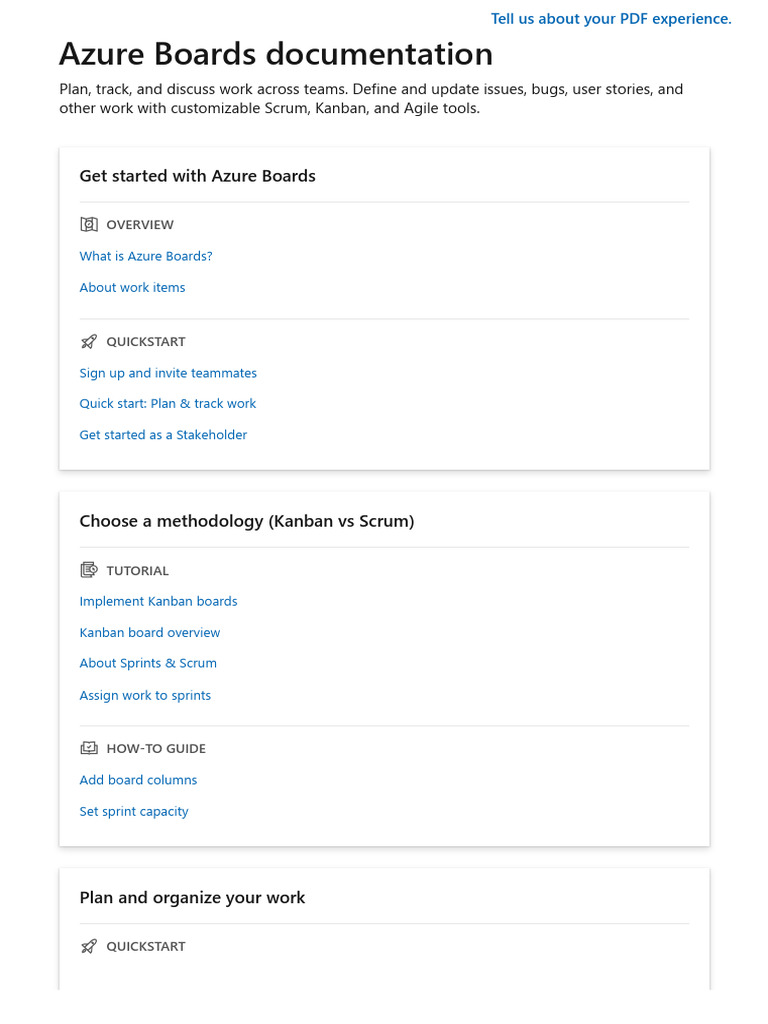Select Quick start: Plan & track work
Screen dimensions: 768x1024
tap(168, 404)
